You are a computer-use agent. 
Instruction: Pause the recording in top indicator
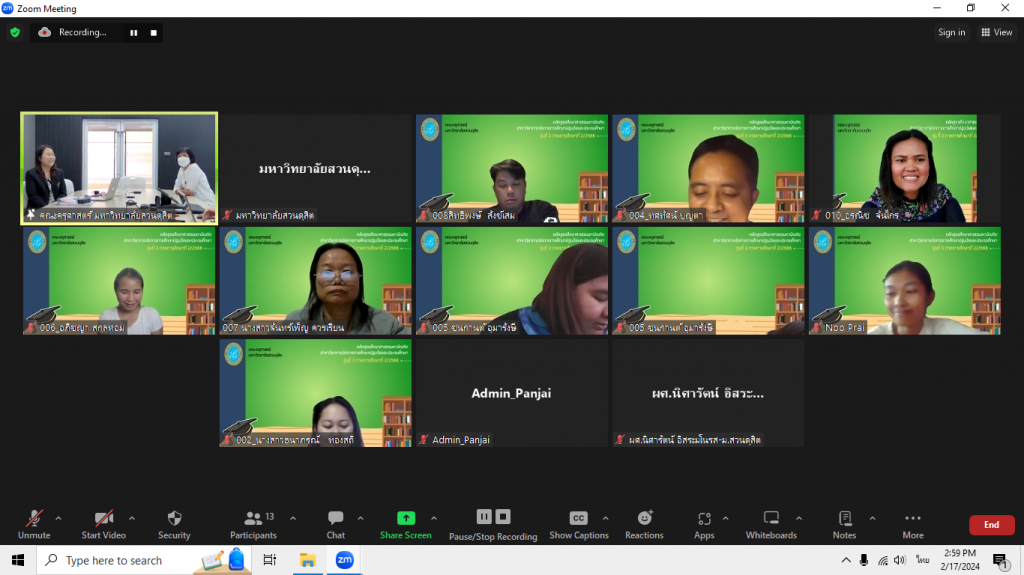pyautogui.click(x=133, y=32)
